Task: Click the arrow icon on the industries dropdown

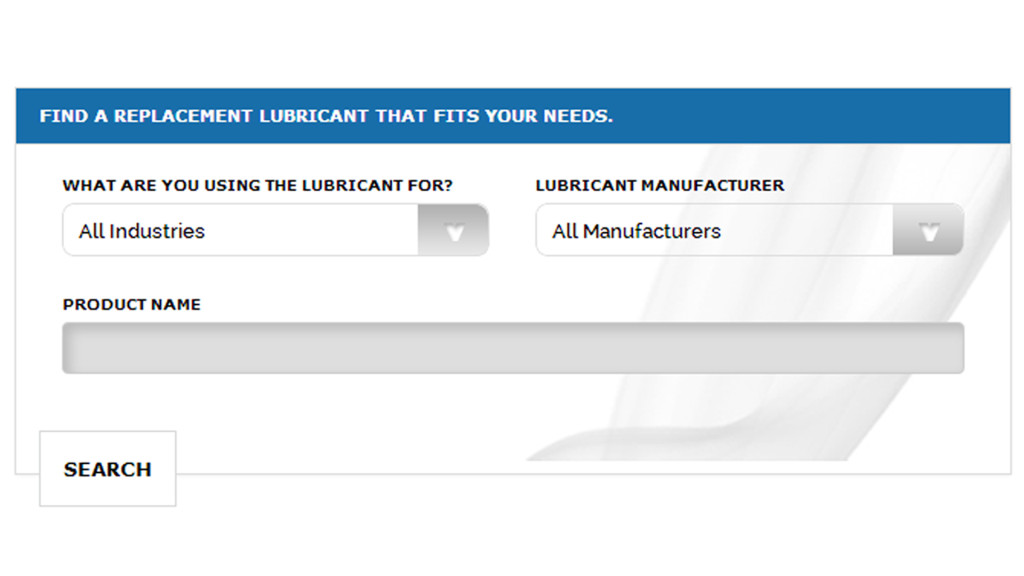Action: click(454, 231)
